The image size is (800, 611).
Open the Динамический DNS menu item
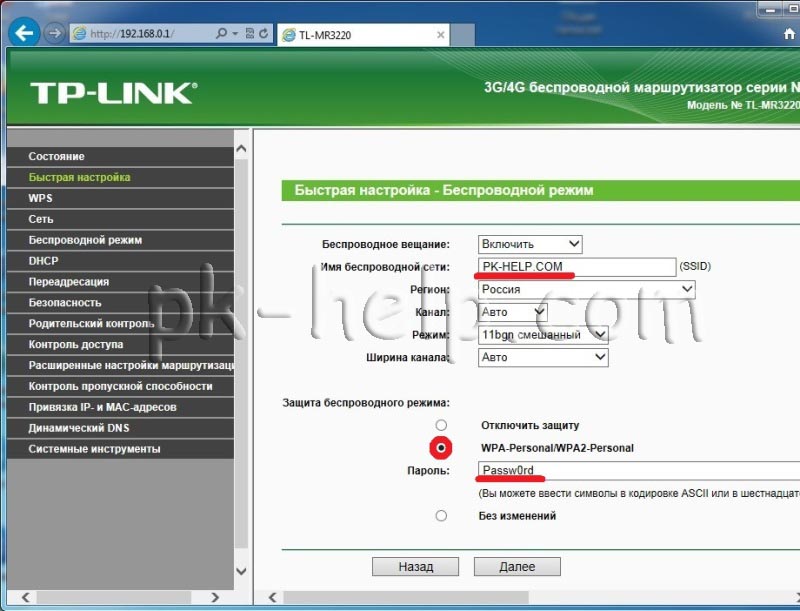120,428
